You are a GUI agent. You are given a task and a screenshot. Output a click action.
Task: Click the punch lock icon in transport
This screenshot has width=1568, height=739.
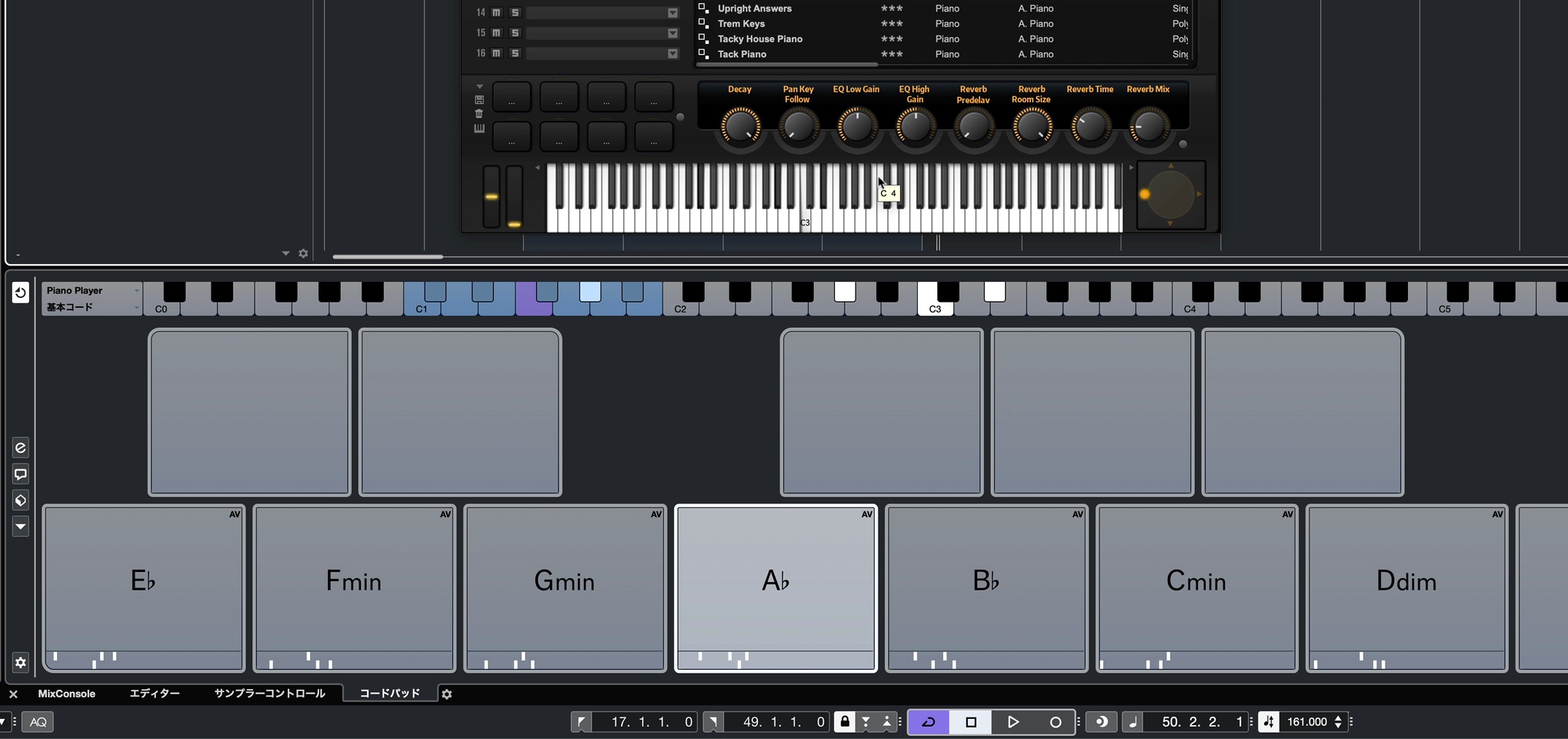(845, 721)
